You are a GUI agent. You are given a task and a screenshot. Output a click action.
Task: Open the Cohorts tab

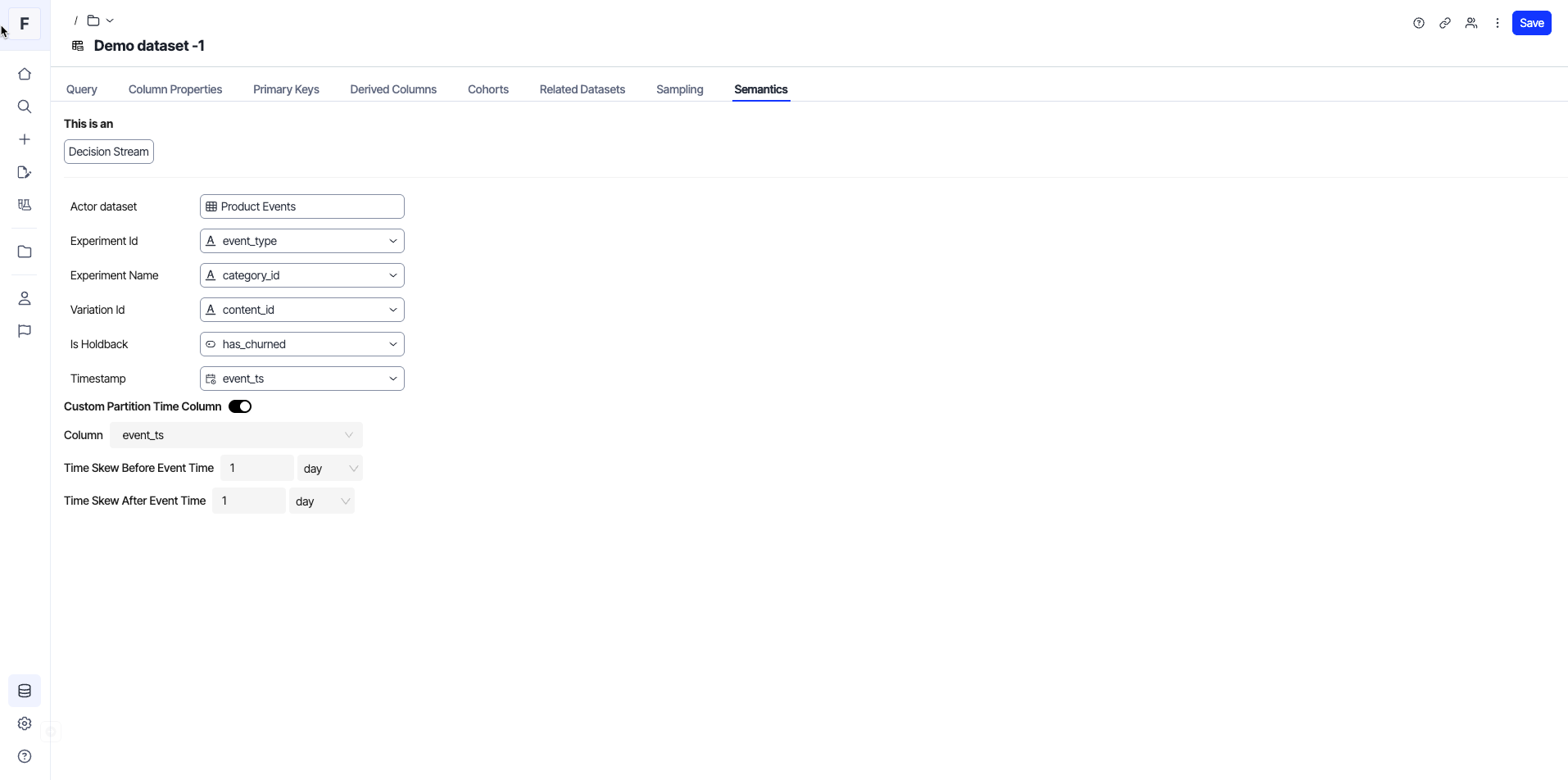[x=488, y=89]
